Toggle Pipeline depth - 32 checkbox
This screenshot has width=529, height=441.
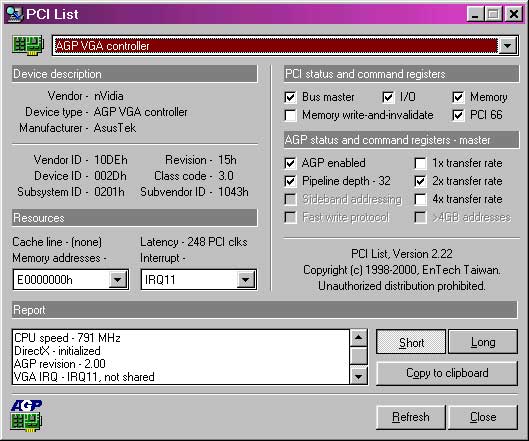290,181
